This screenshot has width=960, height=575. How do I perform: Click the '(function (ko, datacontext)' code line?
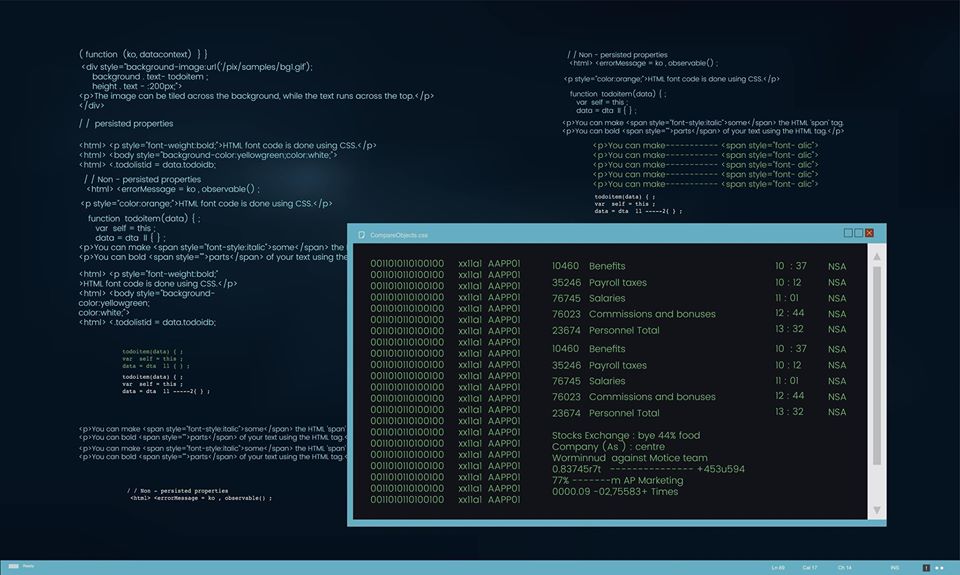(143, 53)
